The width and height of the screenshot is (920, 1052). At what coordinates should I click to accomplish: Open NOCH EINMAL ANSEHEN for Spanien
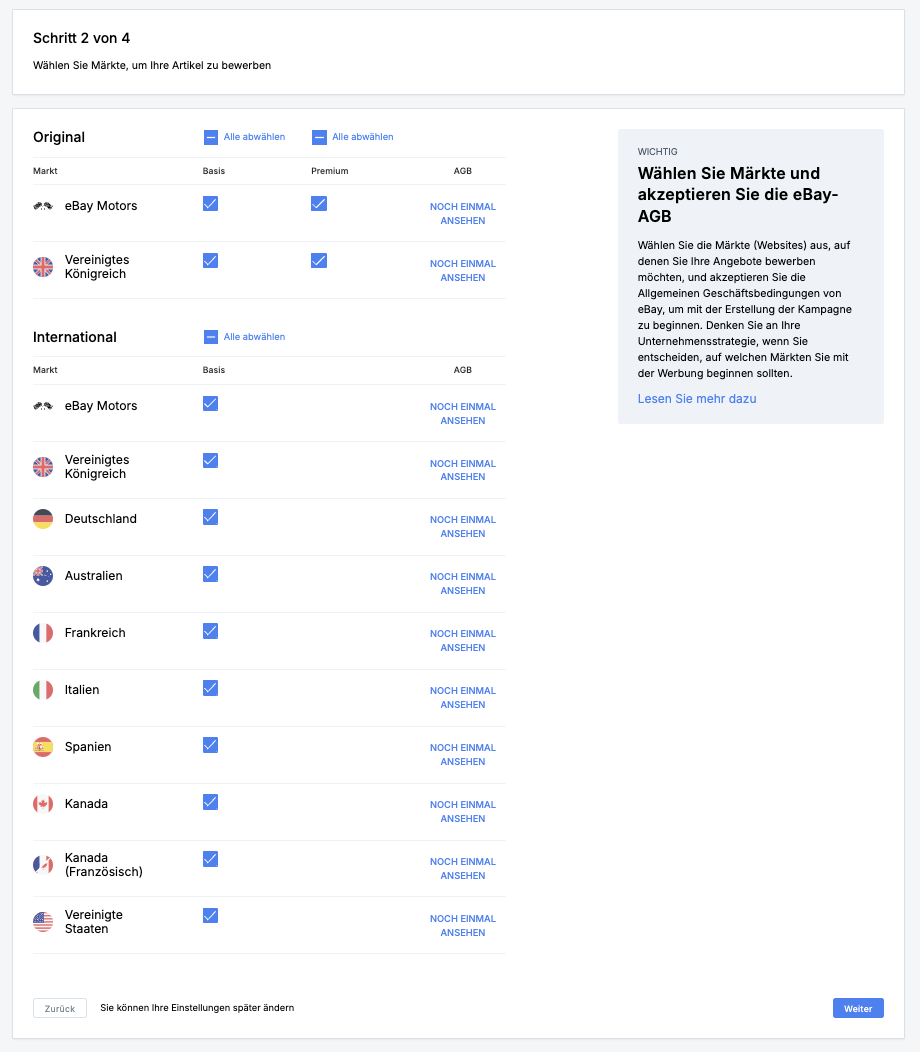point(463,755)
